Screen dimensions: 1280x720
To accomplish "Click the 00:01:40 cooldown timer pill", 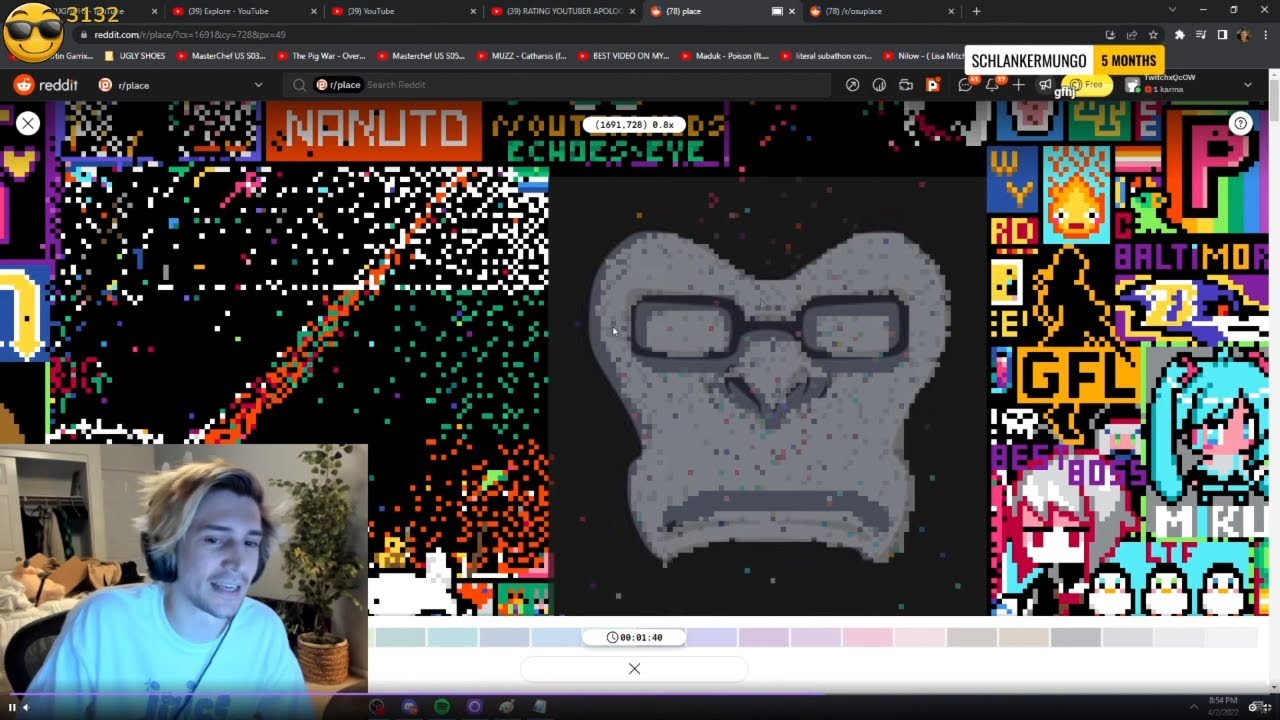I will 634,637.
